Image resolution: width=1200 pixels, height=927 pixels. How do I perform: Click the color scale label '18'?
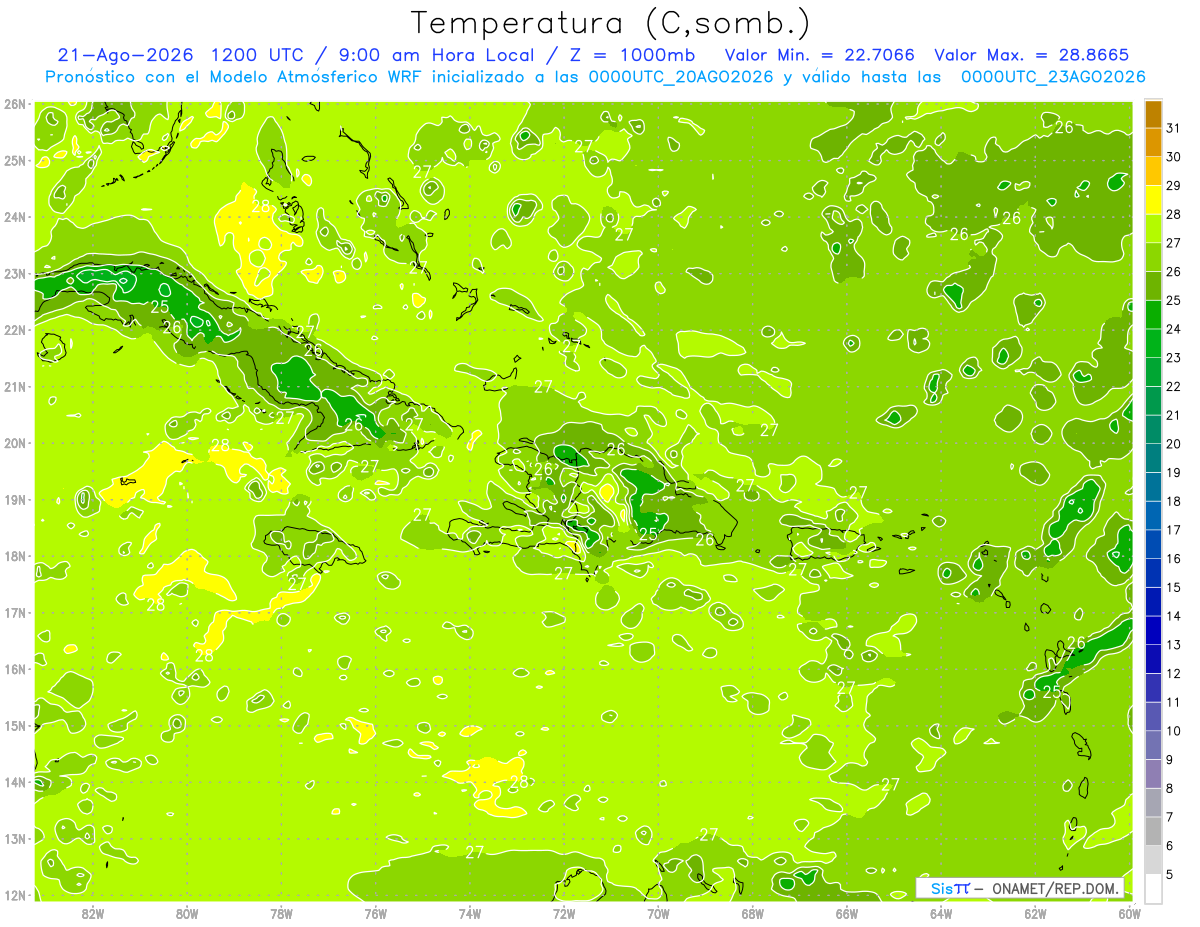point(1174,501)
